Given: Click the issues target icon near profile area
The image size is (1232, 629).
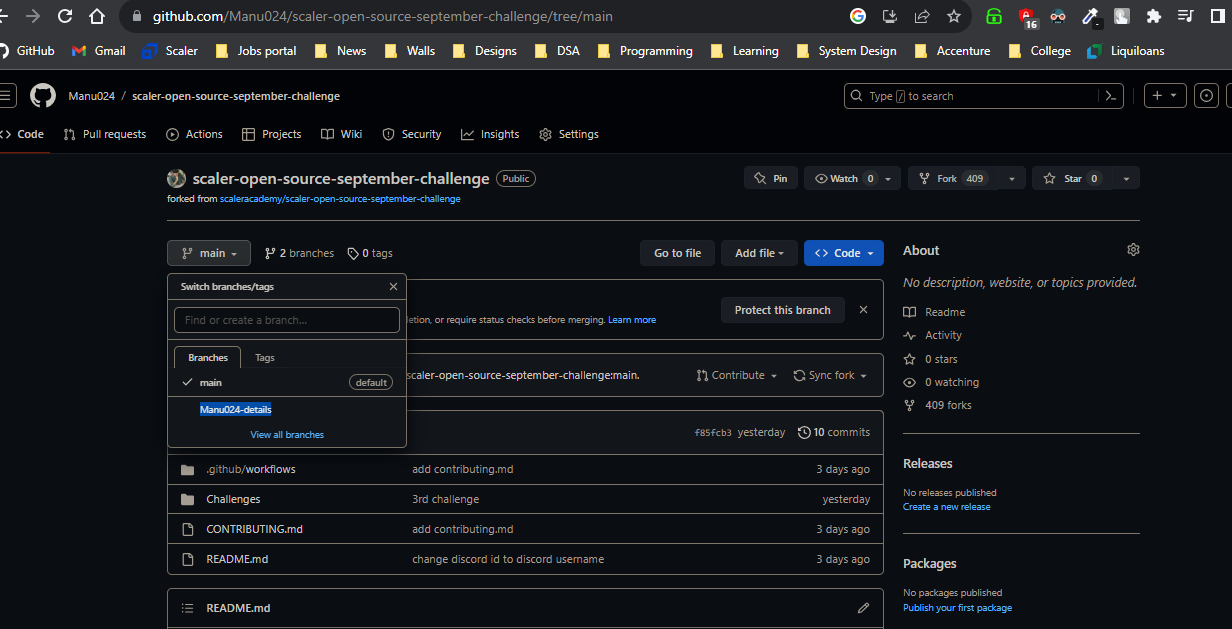Looking at the screenshot, I should [1206, 95].
